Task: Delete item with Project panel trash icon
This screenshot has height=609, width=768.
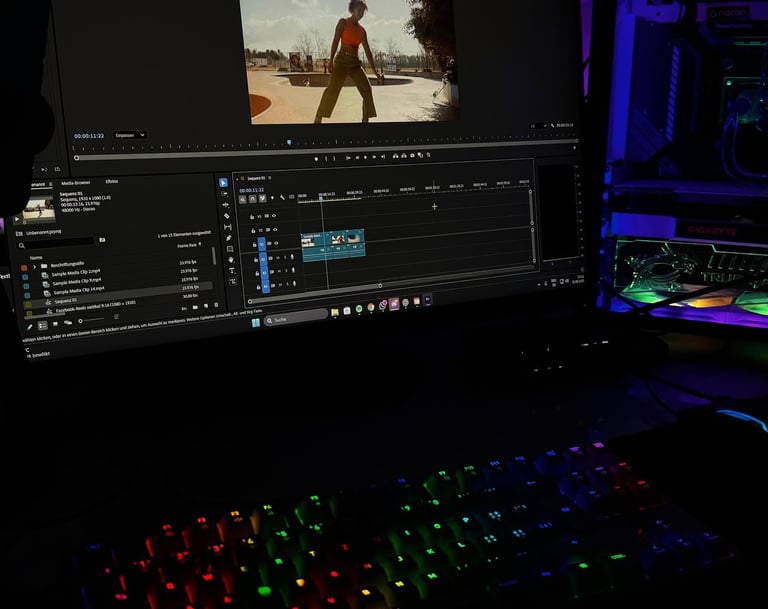Action: 216,305
